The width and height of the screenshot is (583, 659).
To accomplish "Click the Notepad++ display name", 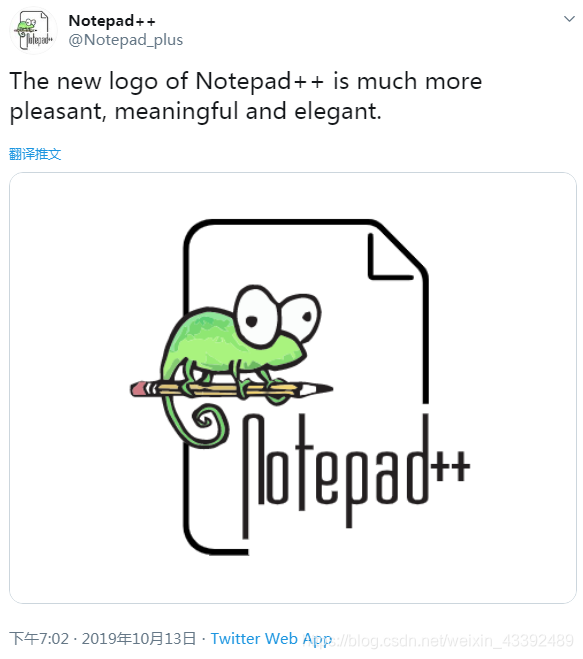I will 112,21.
